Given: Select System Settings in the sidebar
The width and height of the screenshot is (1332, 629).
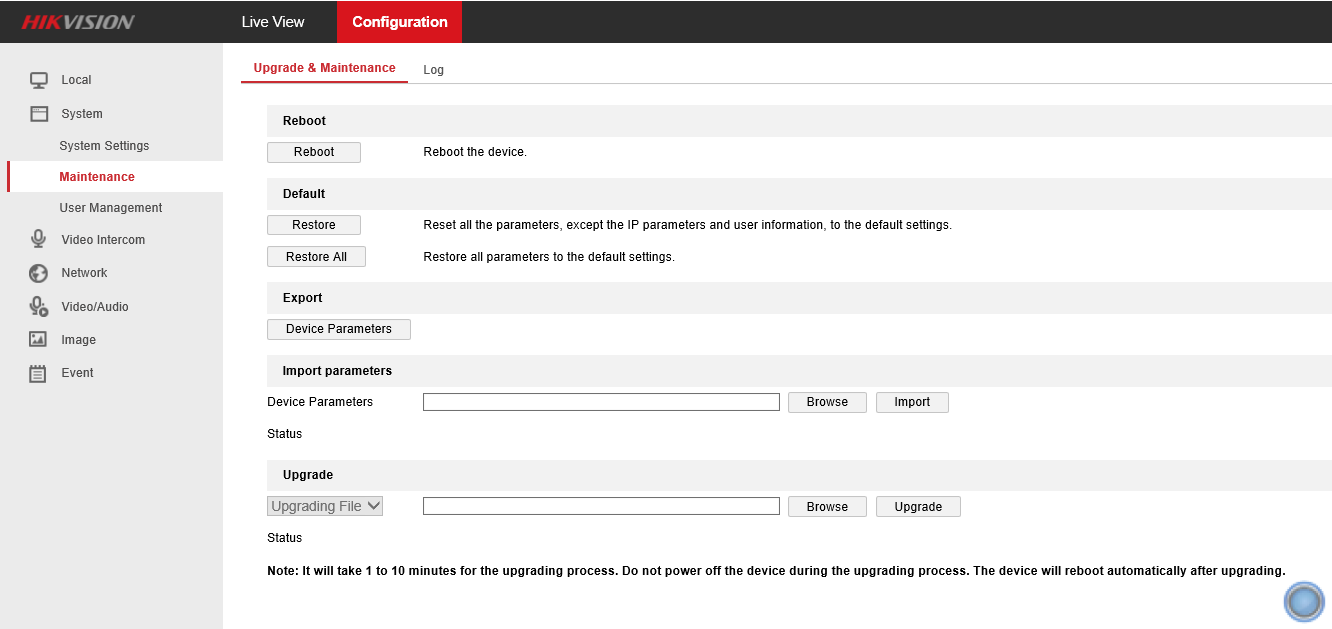Looking at the screenshot, I should pyautogui.click(x=104, y=146).
